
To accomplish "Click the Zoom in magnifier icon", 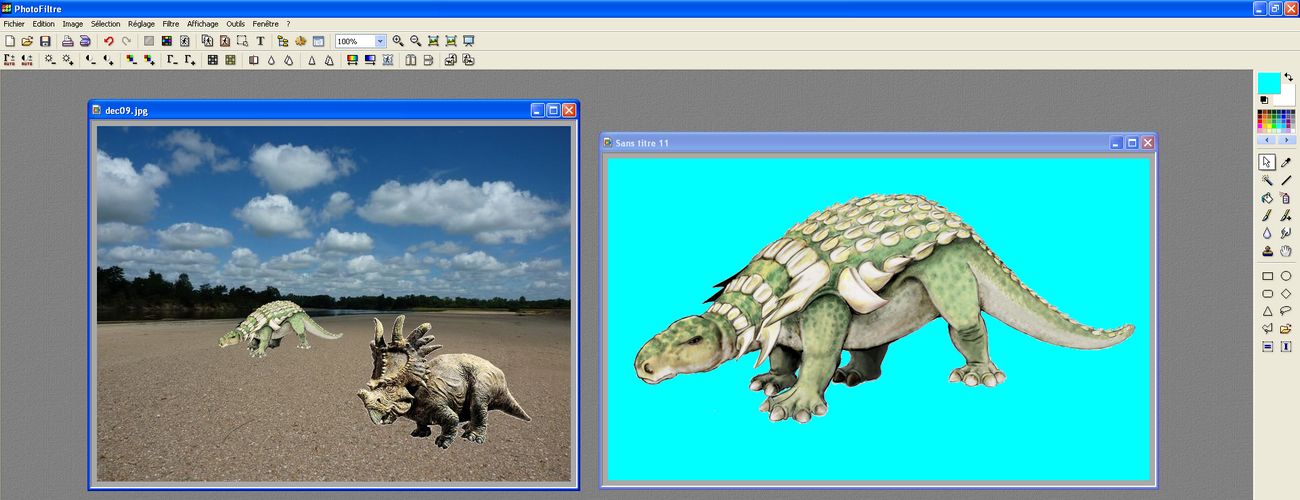I will click(x=398, y=41).
